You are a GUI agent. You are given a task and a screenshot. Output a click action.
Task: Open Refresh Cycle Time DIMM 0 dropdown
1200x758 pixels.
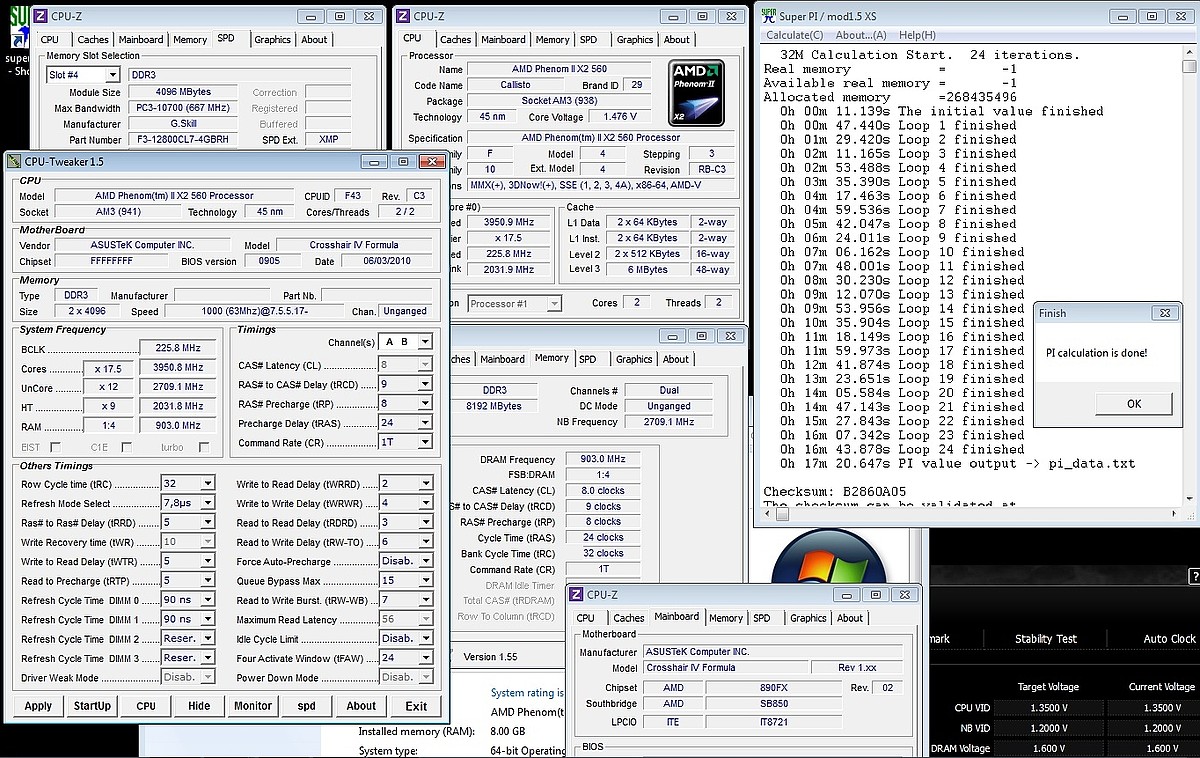click(x=208, y=600)
